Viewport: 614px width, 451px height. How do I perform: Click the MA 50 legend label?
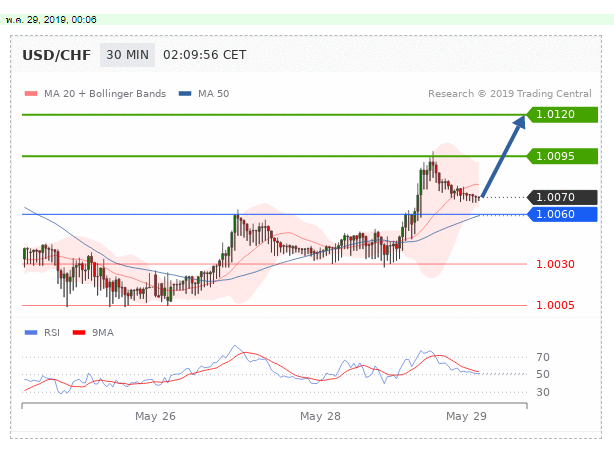[x=213, y=94]
